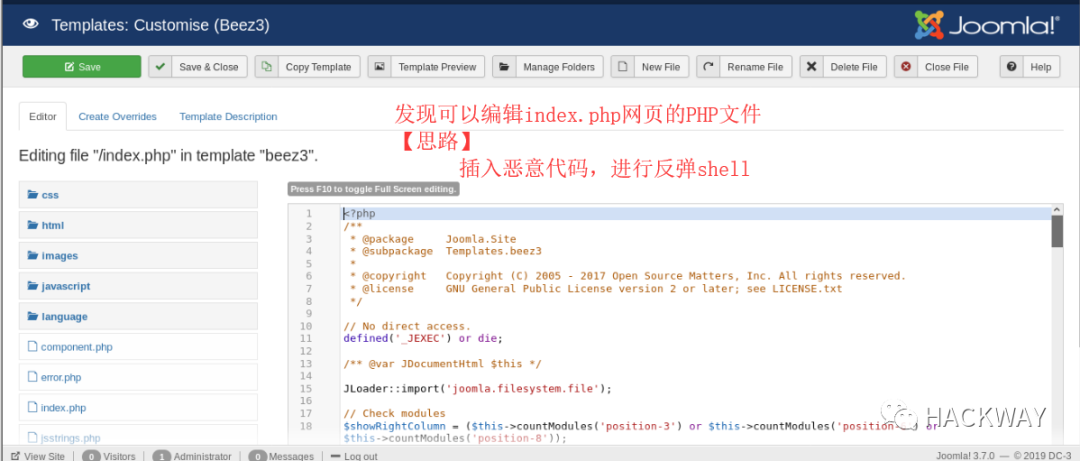Click the @copyright line in the editor
This screenshot has width=1080, height=461.
point(627,276)
